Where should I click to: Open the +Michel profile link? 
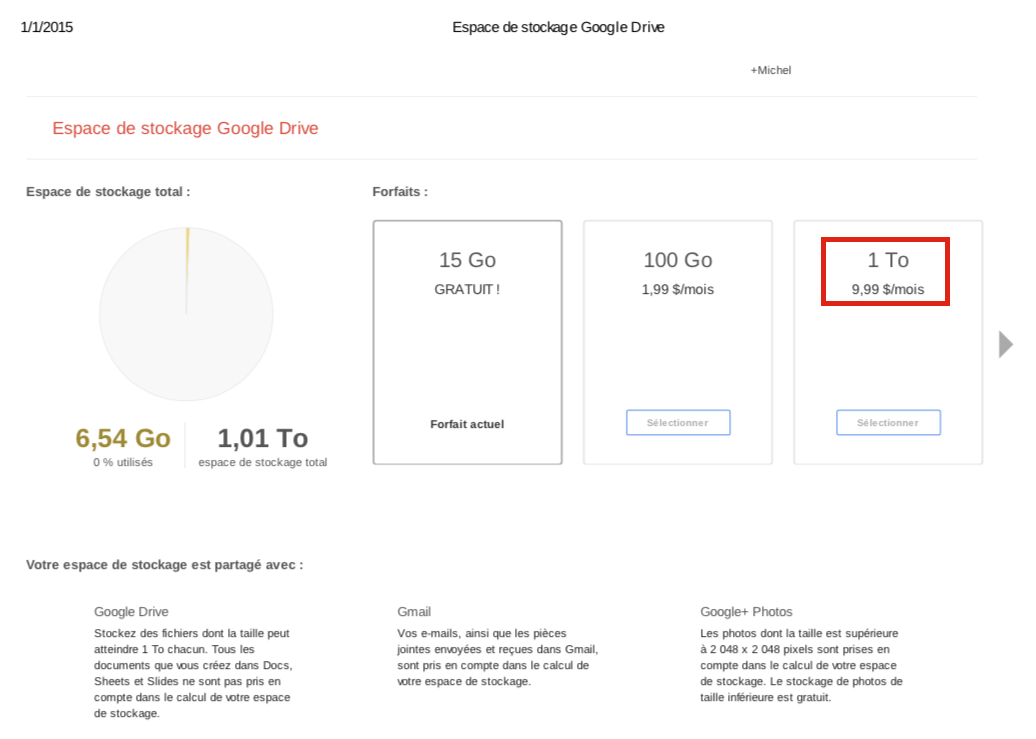click(770, 70)
